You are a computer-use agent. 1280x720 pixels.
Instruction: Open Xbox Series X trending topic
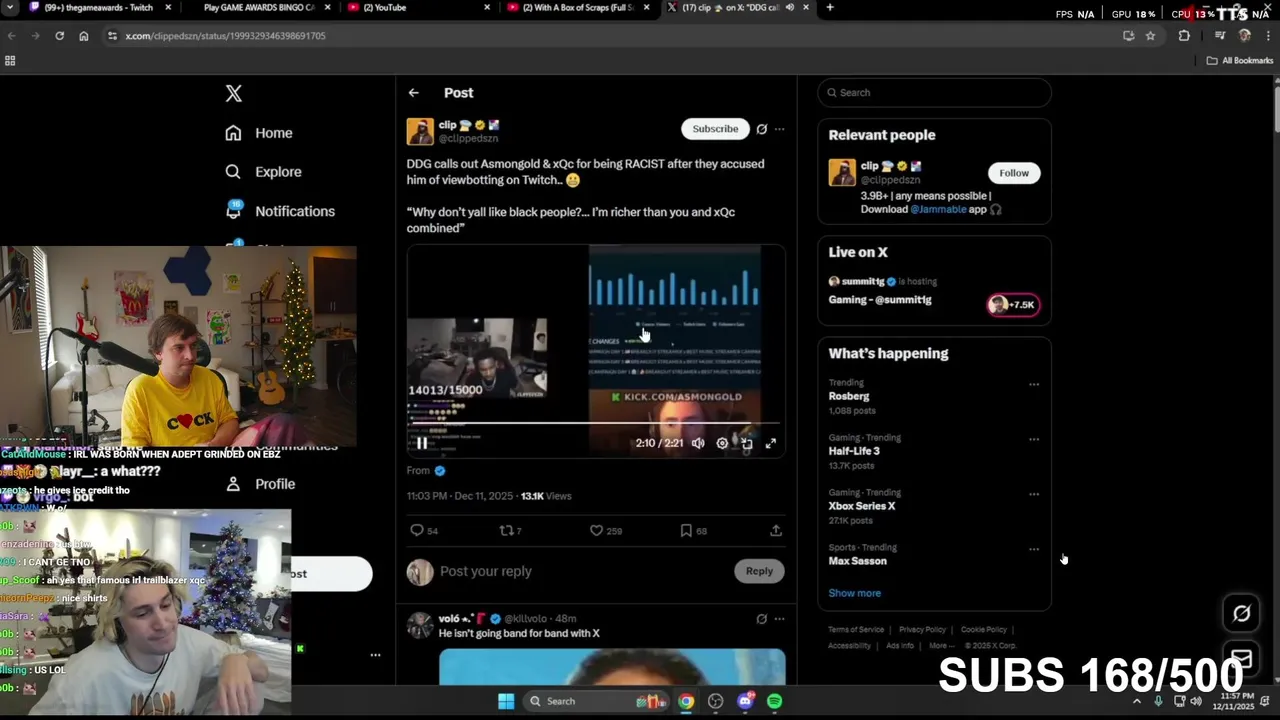pyautogui.click(x=862, y=506)
